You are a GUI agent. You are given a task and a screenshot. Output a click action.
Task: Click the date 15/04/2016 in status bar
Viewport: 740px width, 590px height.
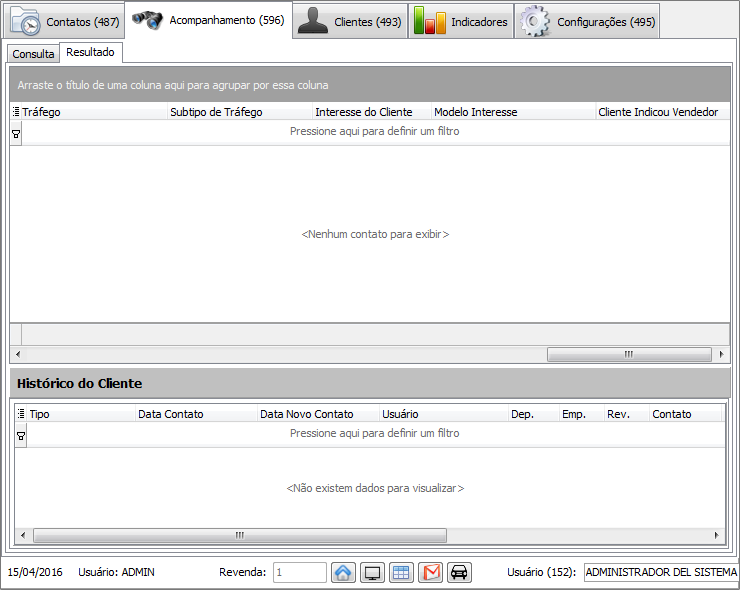tap(35, 572)
